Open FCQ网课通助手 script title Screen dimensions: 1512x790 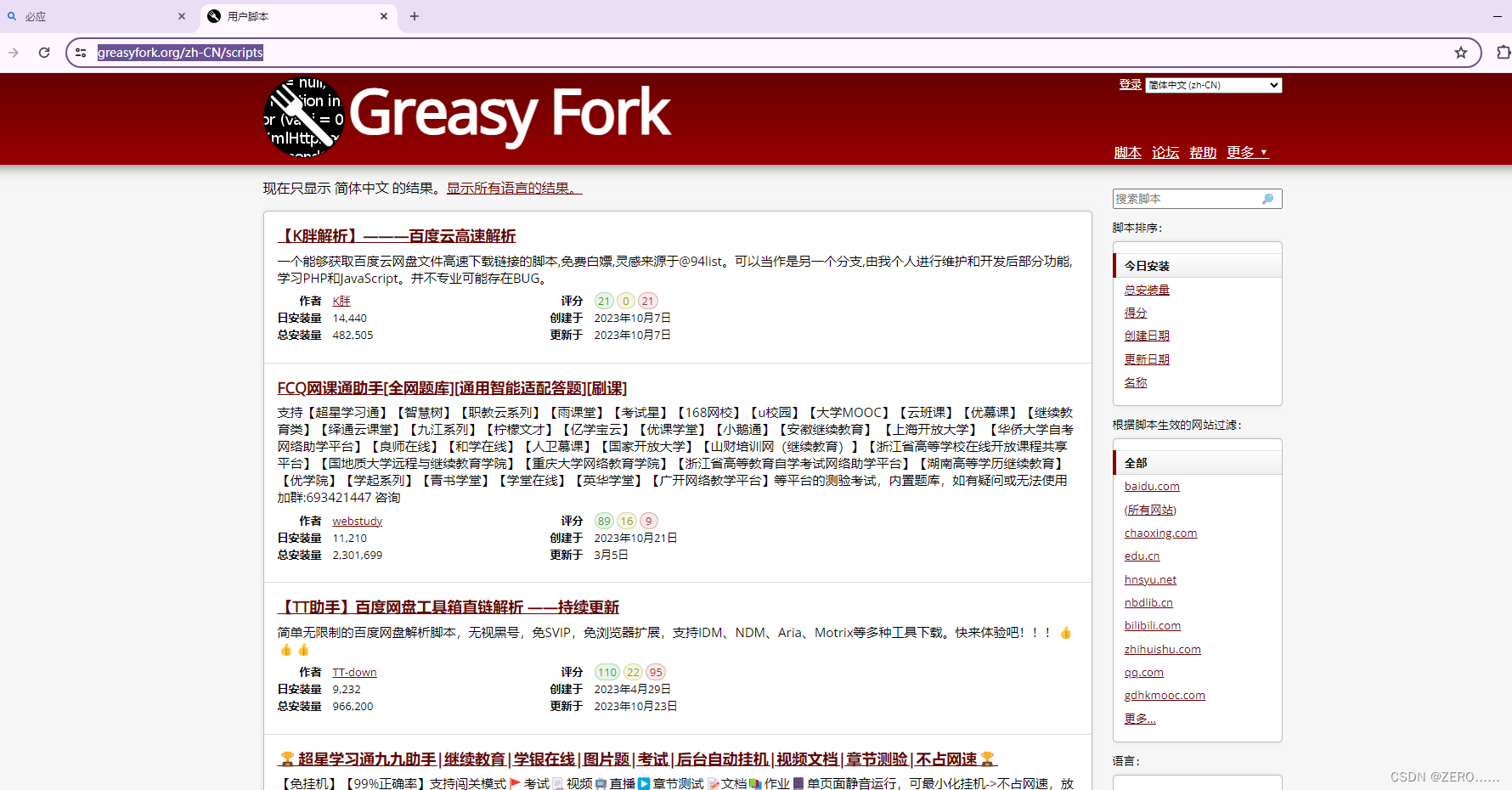[452, 388]
